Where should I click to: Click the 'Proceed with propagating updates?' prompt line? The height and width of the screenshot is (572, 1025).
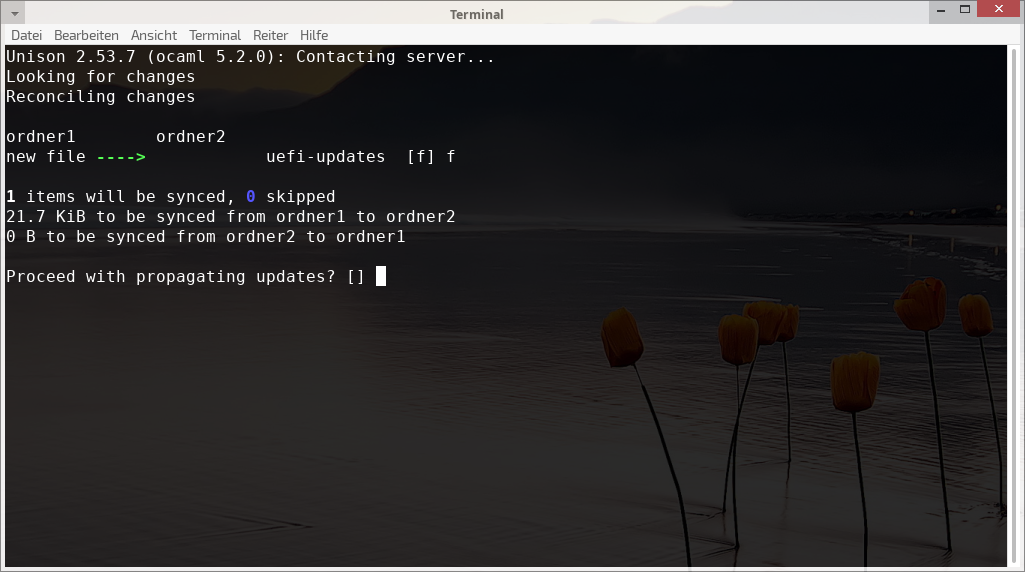[x=185, y=277]
